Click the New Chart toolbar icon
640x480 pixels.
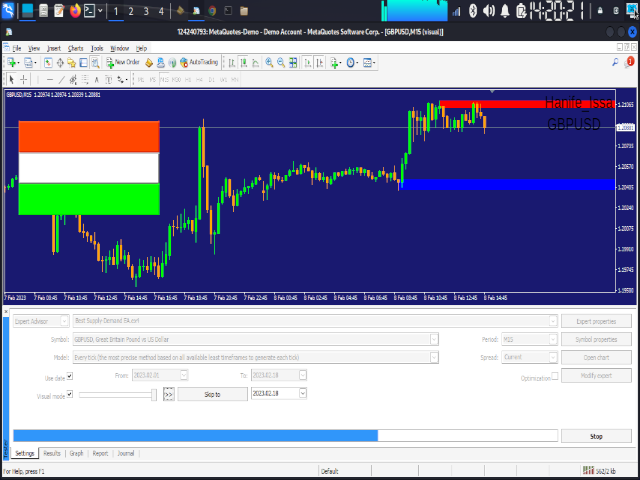[x=11, y=62]
